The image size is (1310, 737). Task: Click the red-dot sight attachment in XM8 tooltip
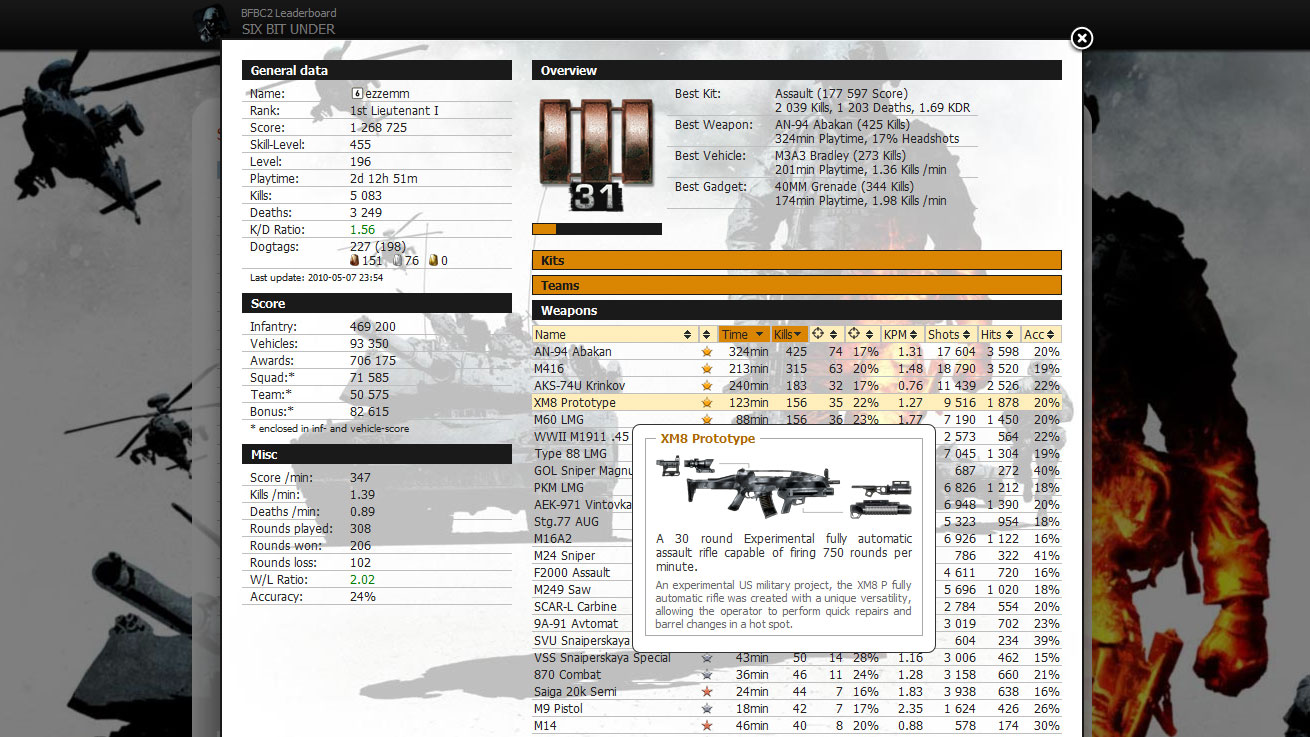point(667,465)
